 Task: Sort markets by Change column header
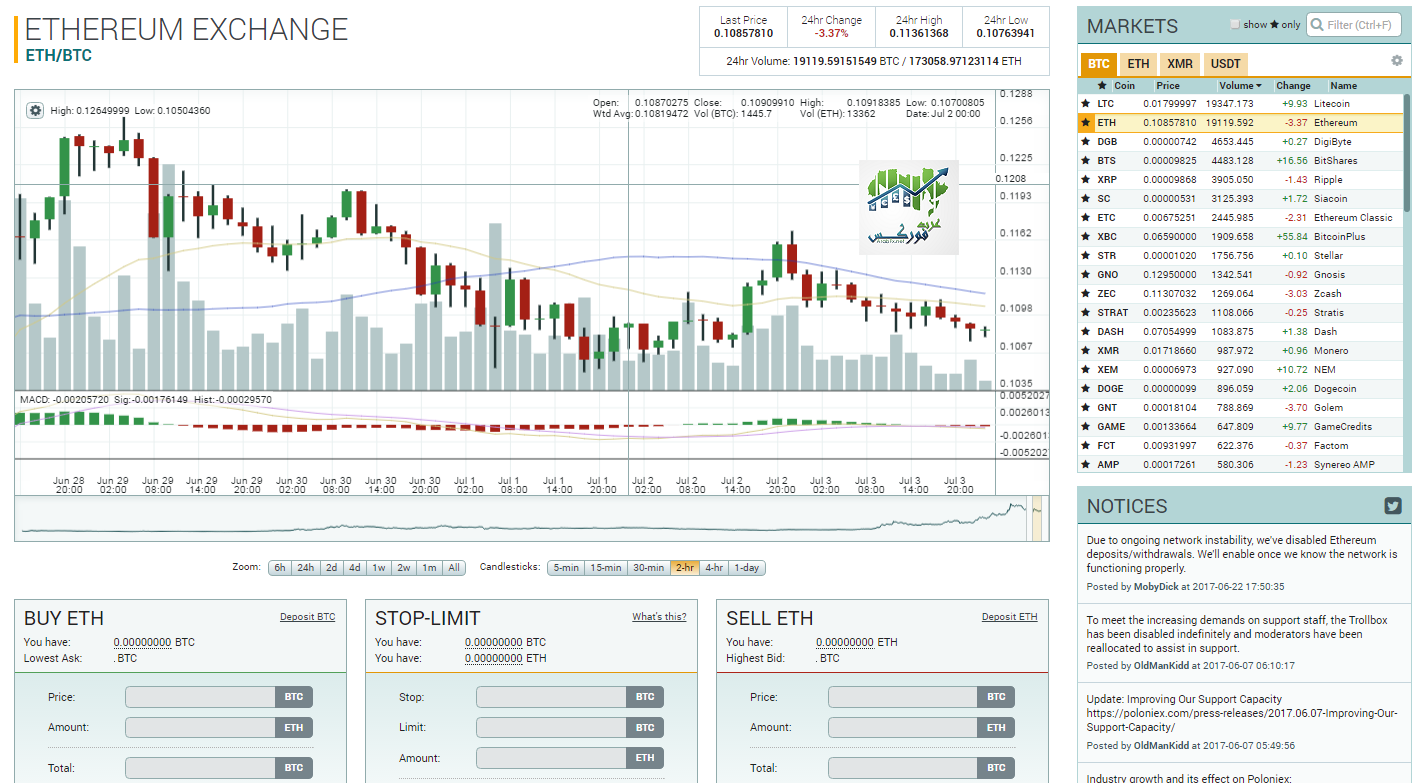(1293, 86)
